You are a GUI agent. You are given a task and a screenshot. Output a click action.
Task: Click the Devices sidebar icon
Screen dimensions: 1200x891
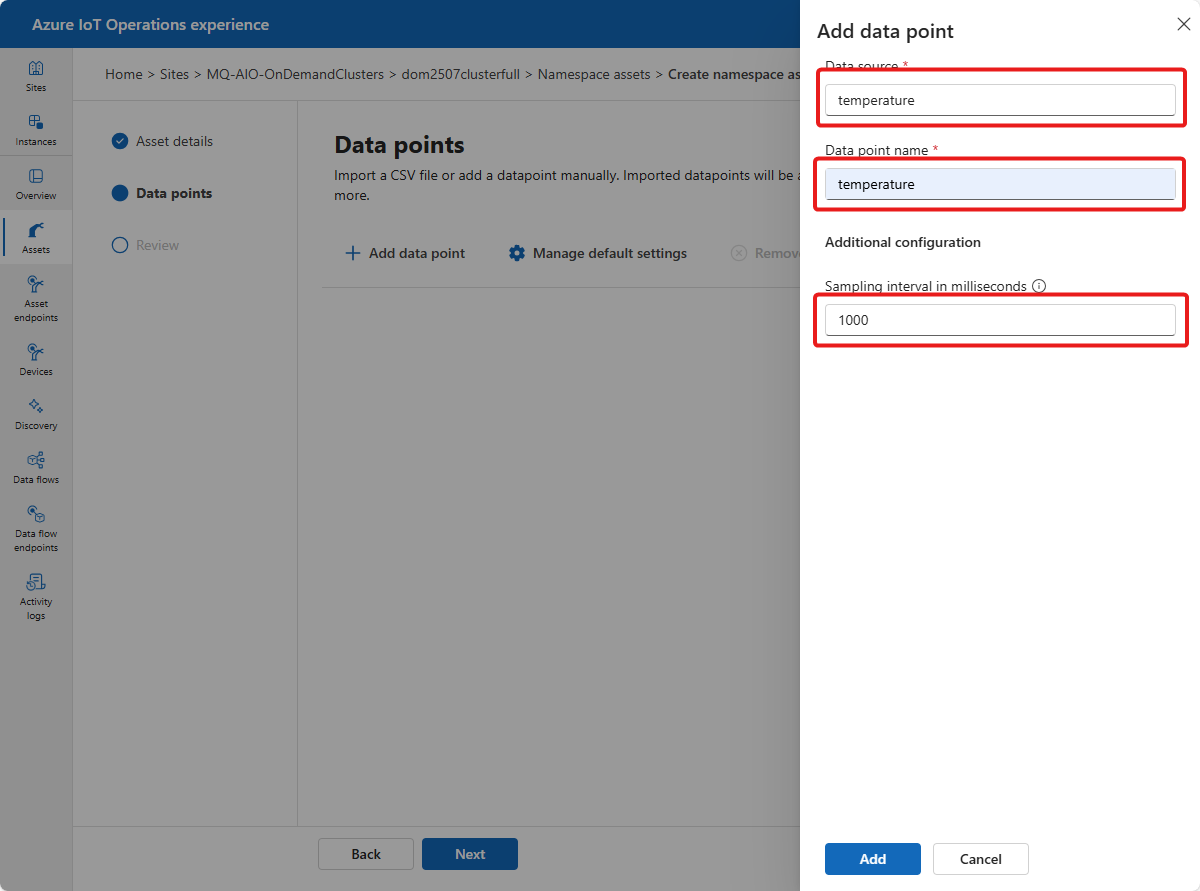36,360
